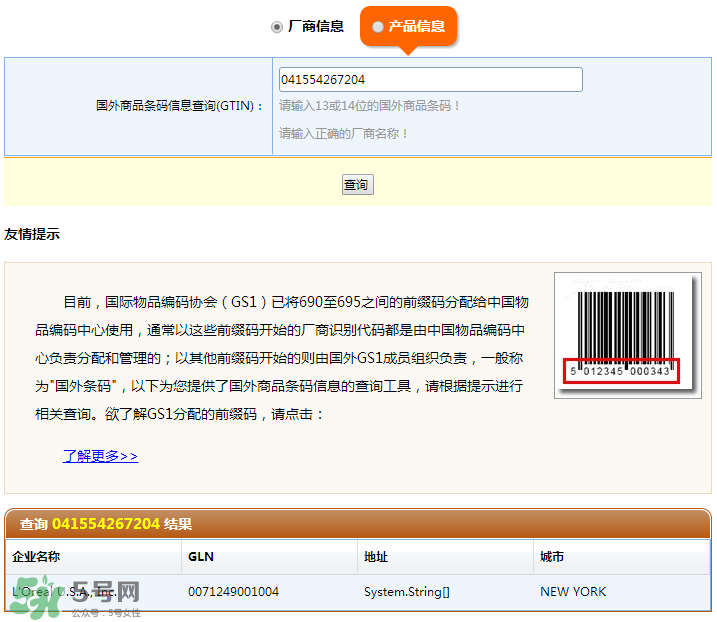Click the orange 产品信息 tab label
Image resolution: width=717 pixels, height=622 pixels.
pos(416,27)
